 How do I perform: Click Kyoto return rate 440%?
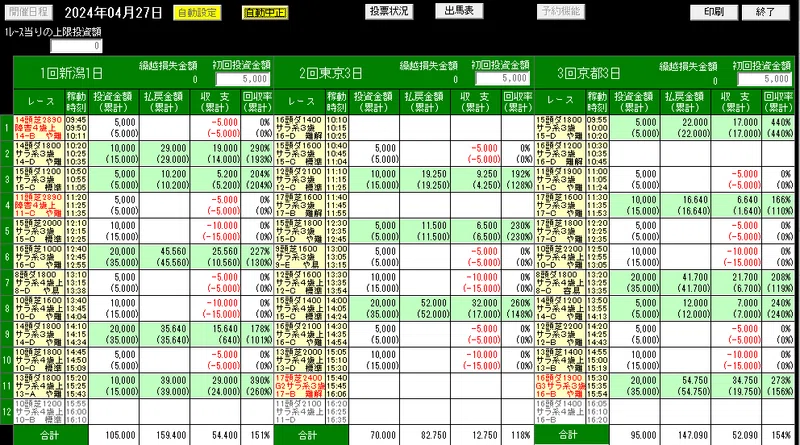click(x=778, y=128)
